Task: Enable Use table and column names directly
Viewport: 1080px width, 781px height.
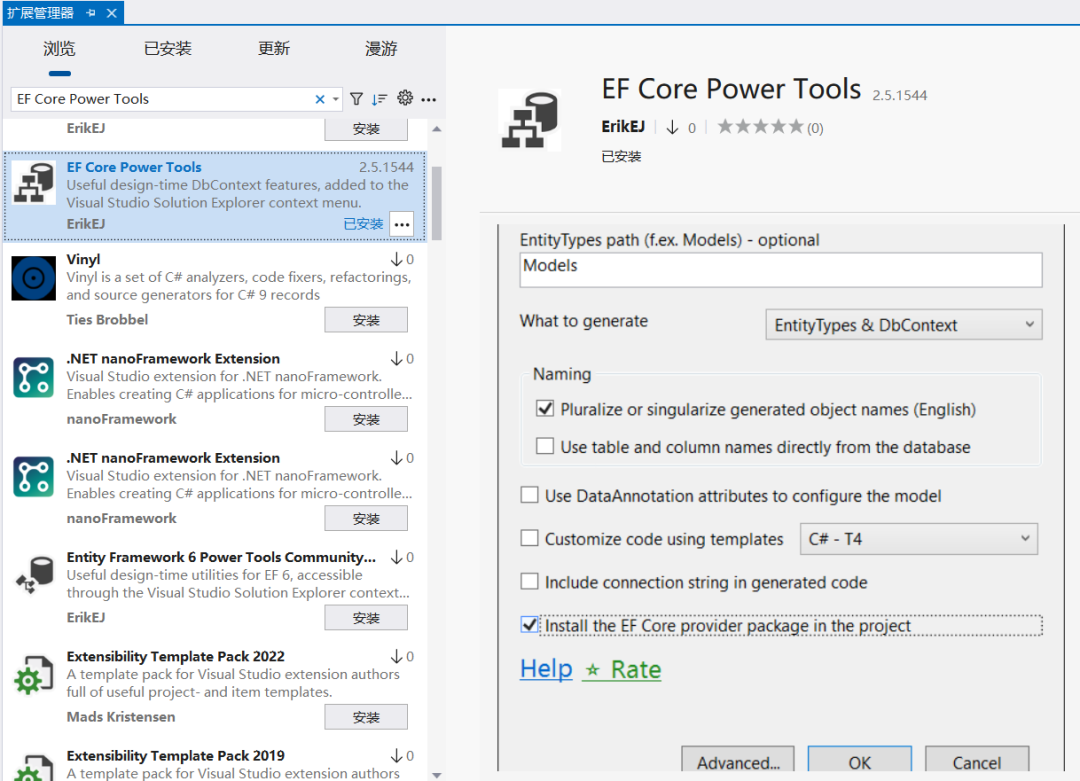Action: 545,446
